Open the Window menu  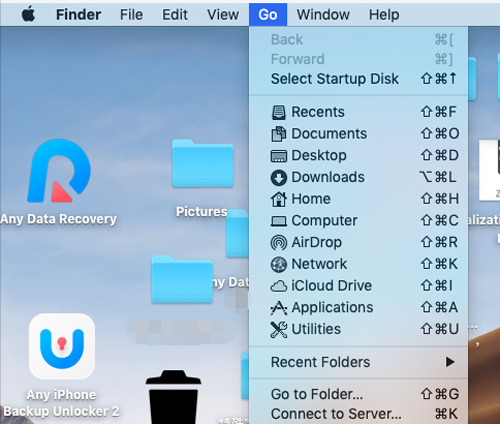pos(323,15)
